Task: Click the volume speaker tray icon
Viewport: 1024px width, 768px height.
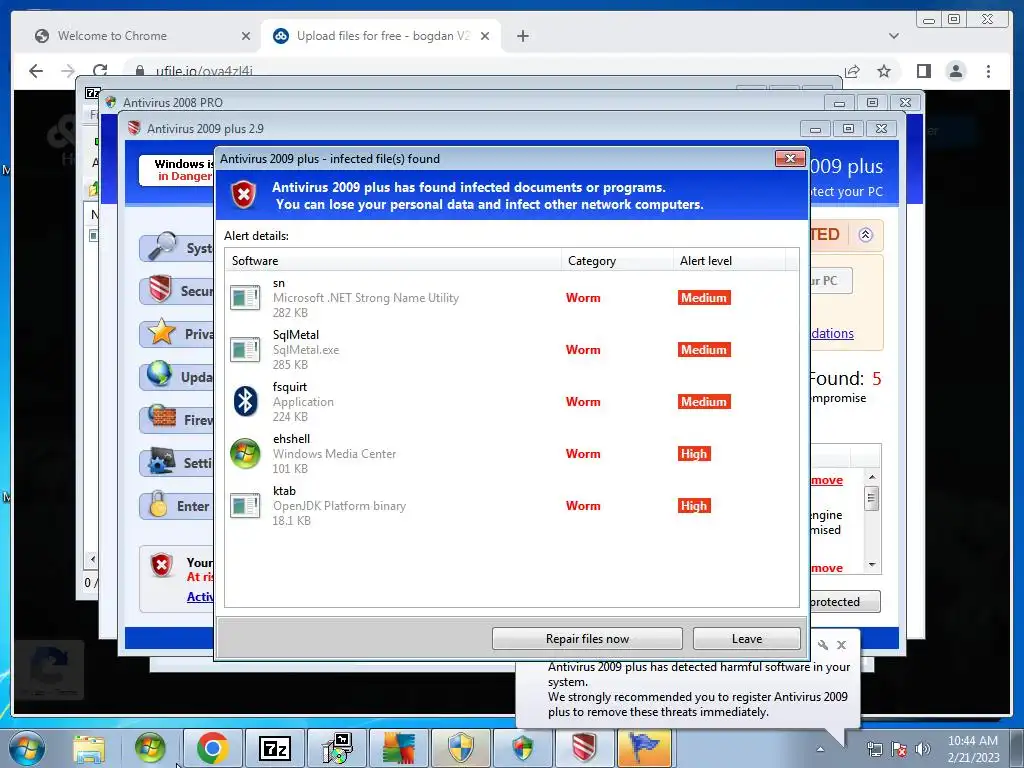Action: [x=922, y=749]
